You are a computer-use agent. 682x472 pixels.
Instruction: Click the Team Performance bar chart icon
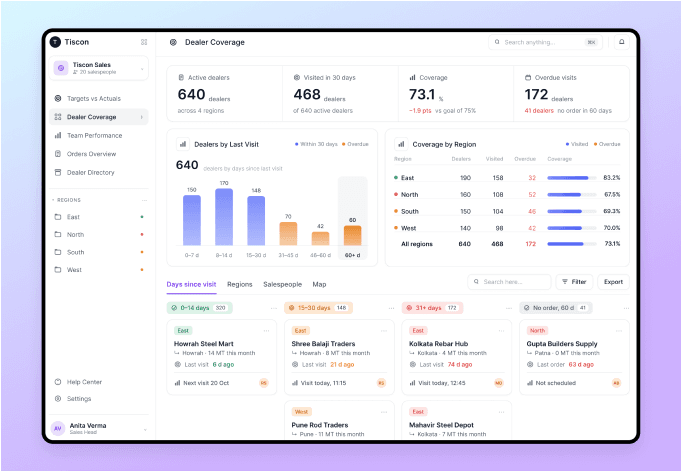(x=58, y=135)
